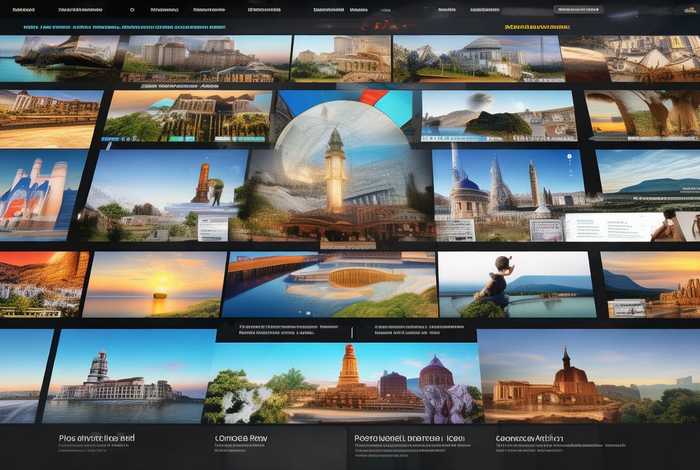Click the small circle icon in the top bar
The width and height of the screenshot is (700, 470).
[132, 9]
